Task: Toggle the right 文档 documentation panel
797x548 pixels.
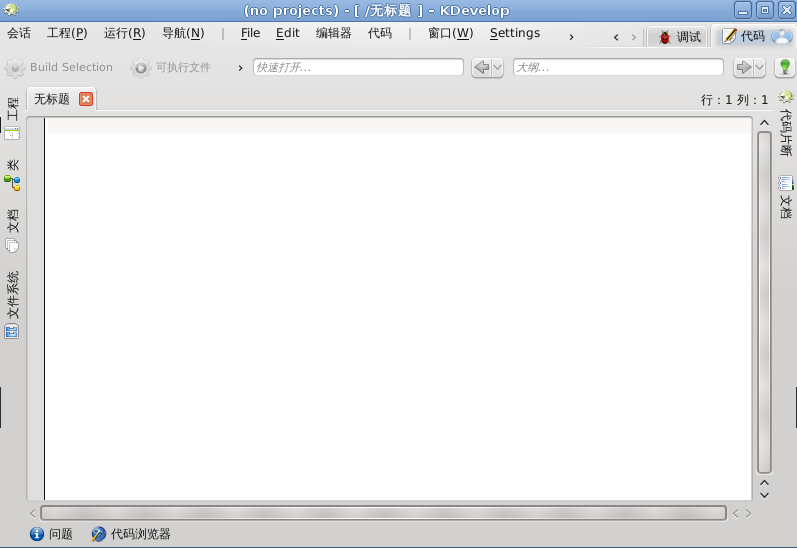Action: [x=786, y=198]
